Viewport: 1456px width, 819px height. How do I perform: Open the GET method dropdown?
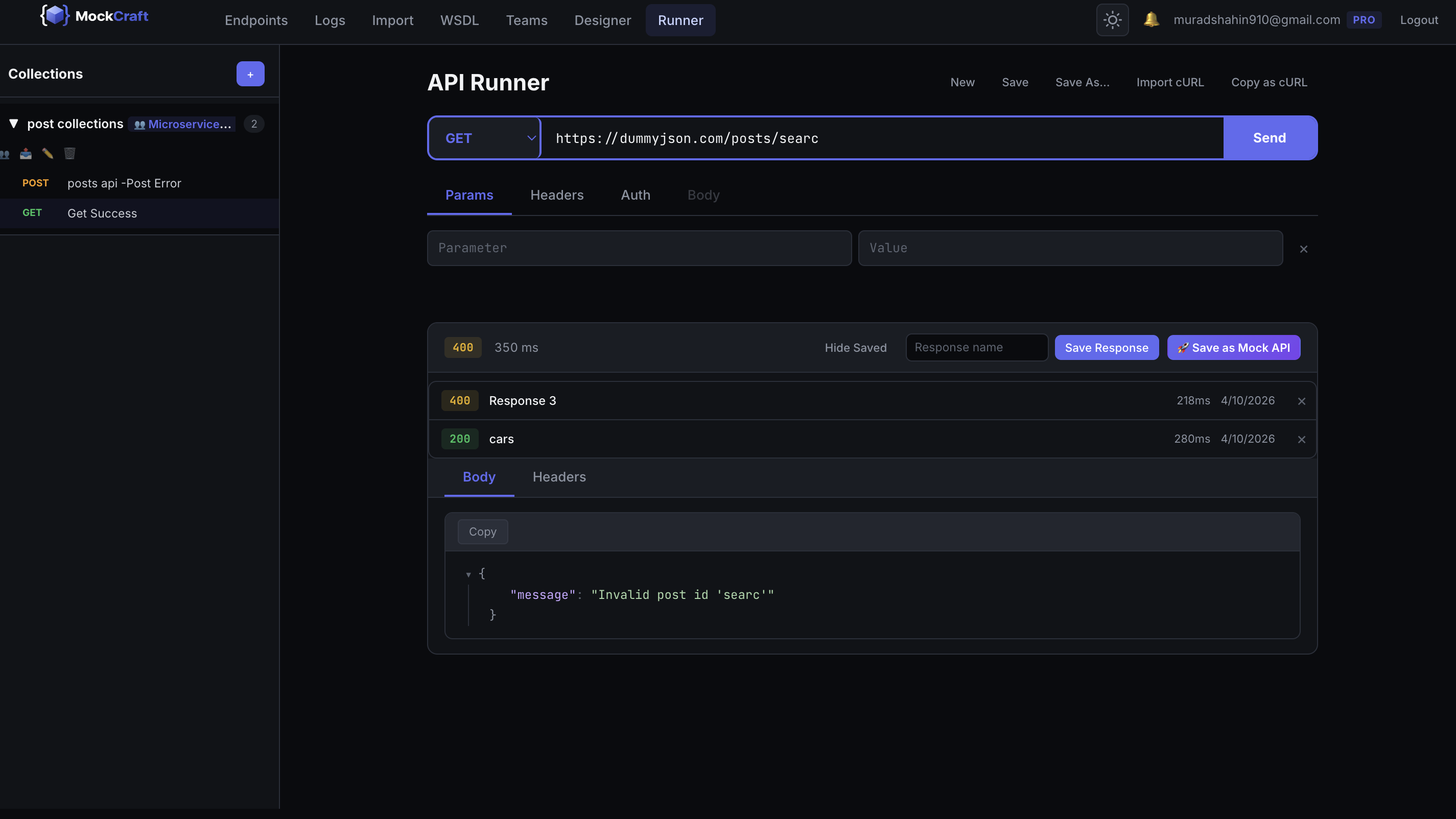[x=484, y=138]
